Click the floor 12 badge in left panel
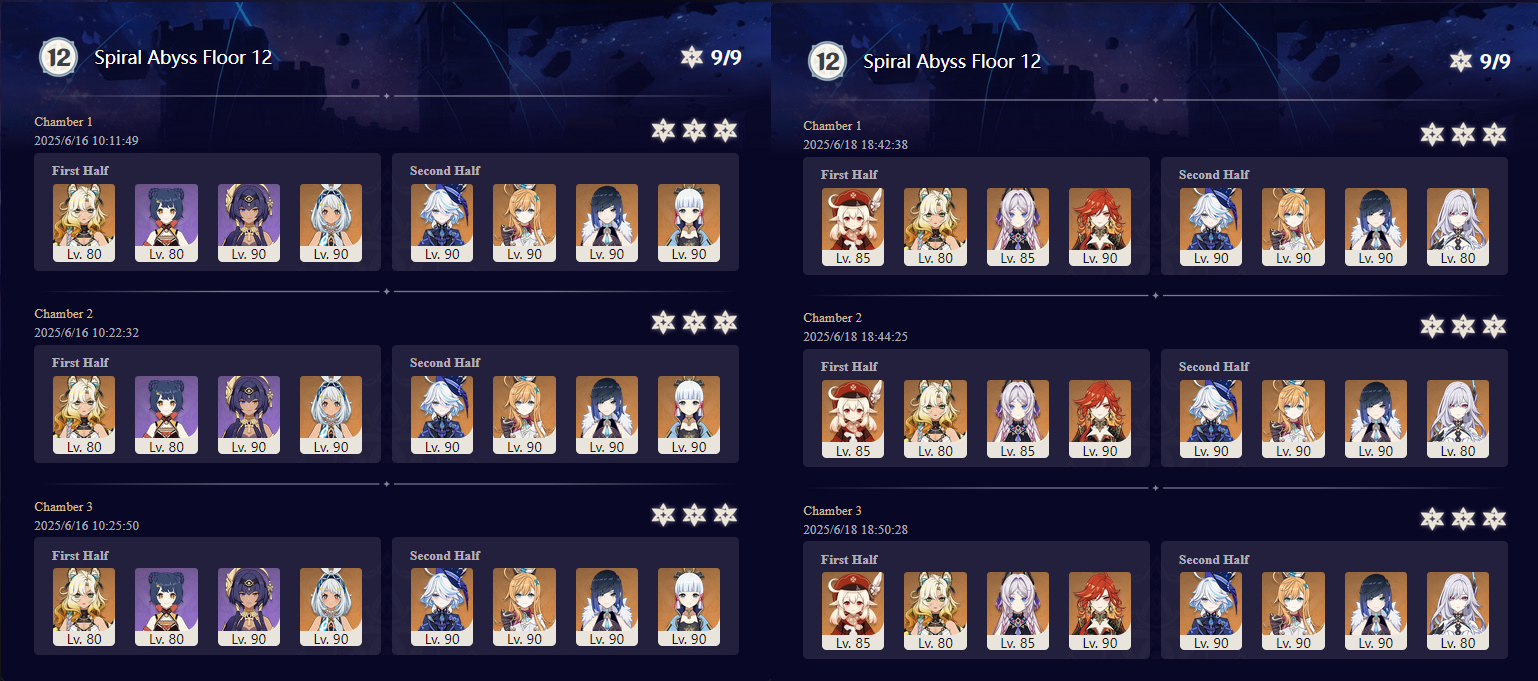 click(x=58, y=57)
